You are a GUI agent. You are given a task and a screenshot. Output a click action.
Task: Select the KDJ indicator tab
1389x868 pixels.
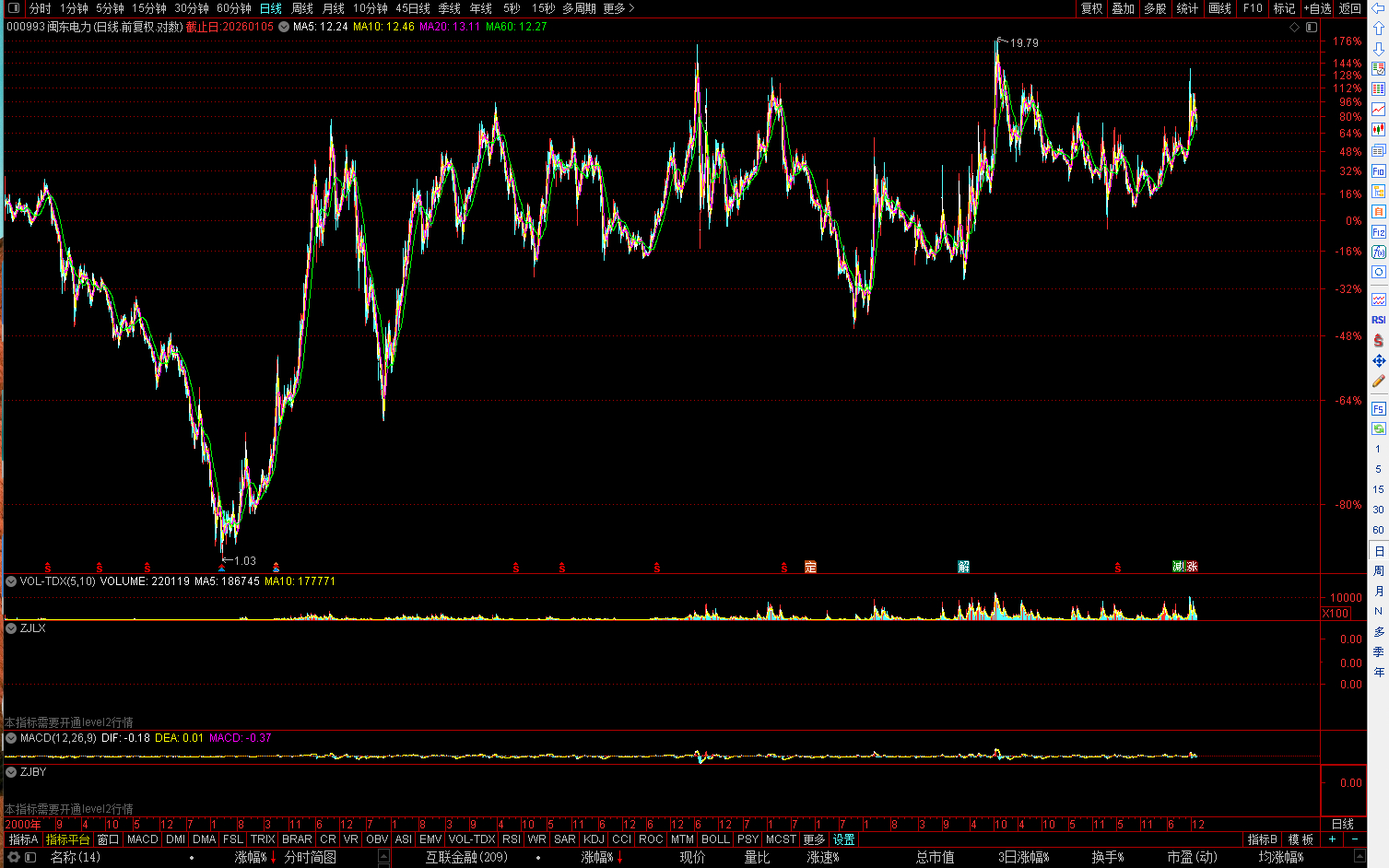pos(594,839)
